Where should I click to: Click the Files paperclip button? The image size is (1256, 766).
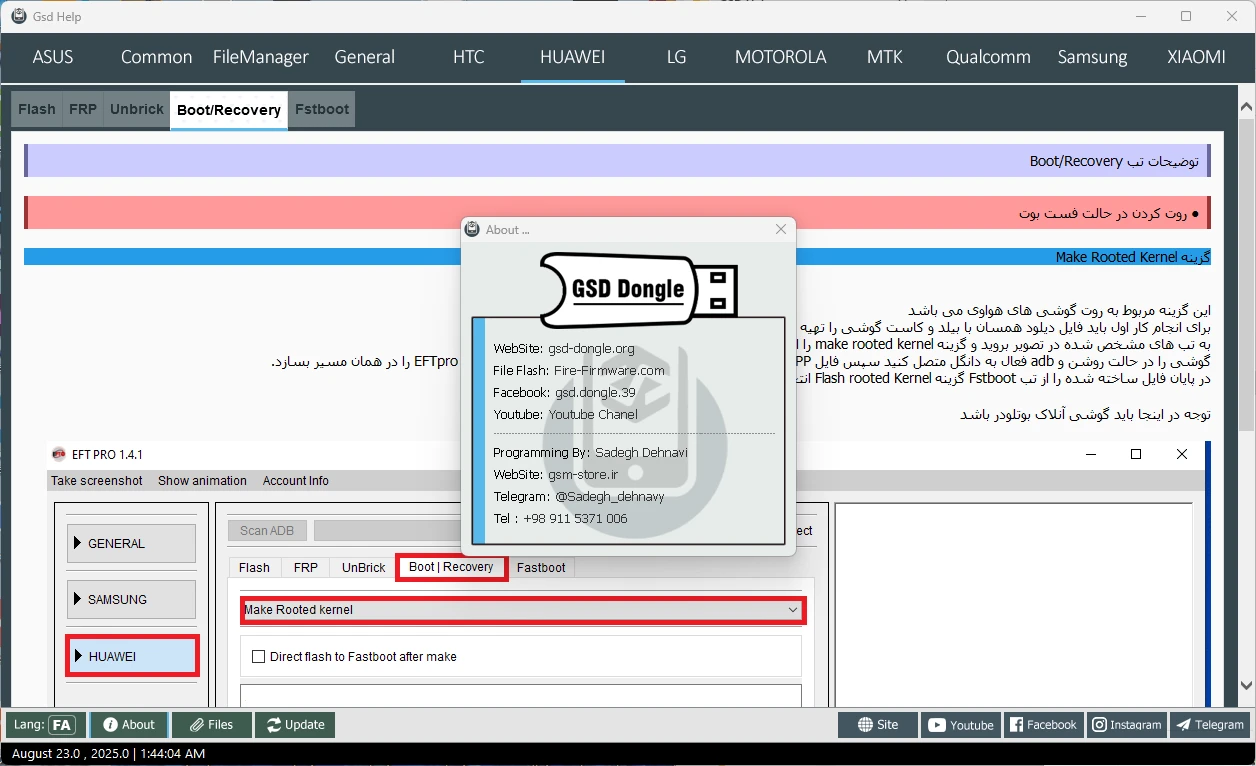click(210, 725)
